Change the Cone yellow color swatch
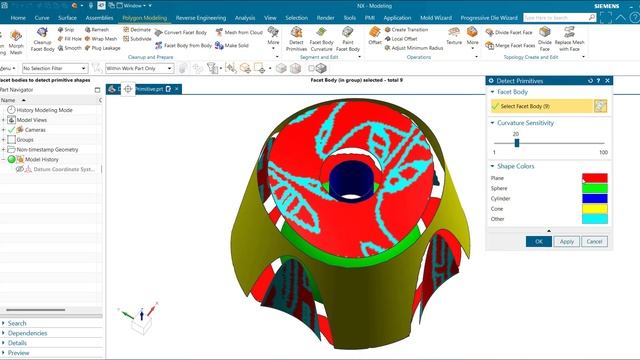This screenshot has width=640, height=360. point(595,209)
